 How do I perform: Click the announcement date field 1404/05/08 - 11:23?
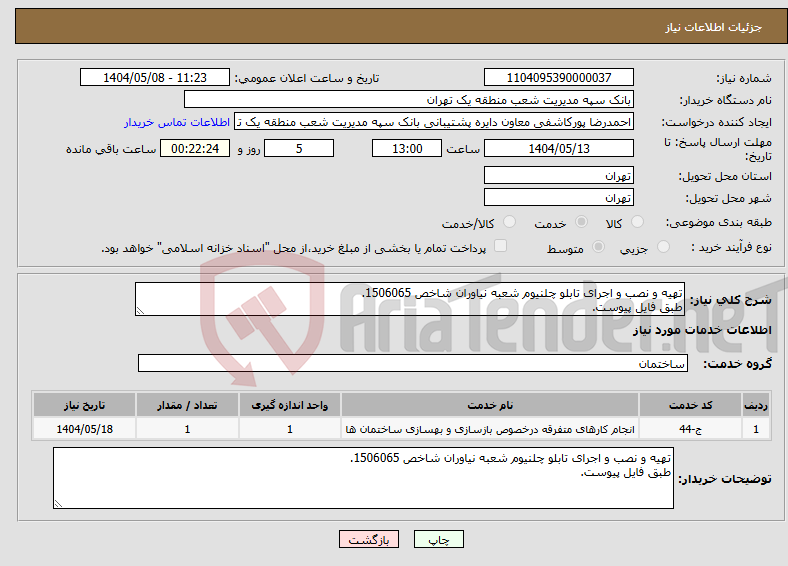point(155,77)
